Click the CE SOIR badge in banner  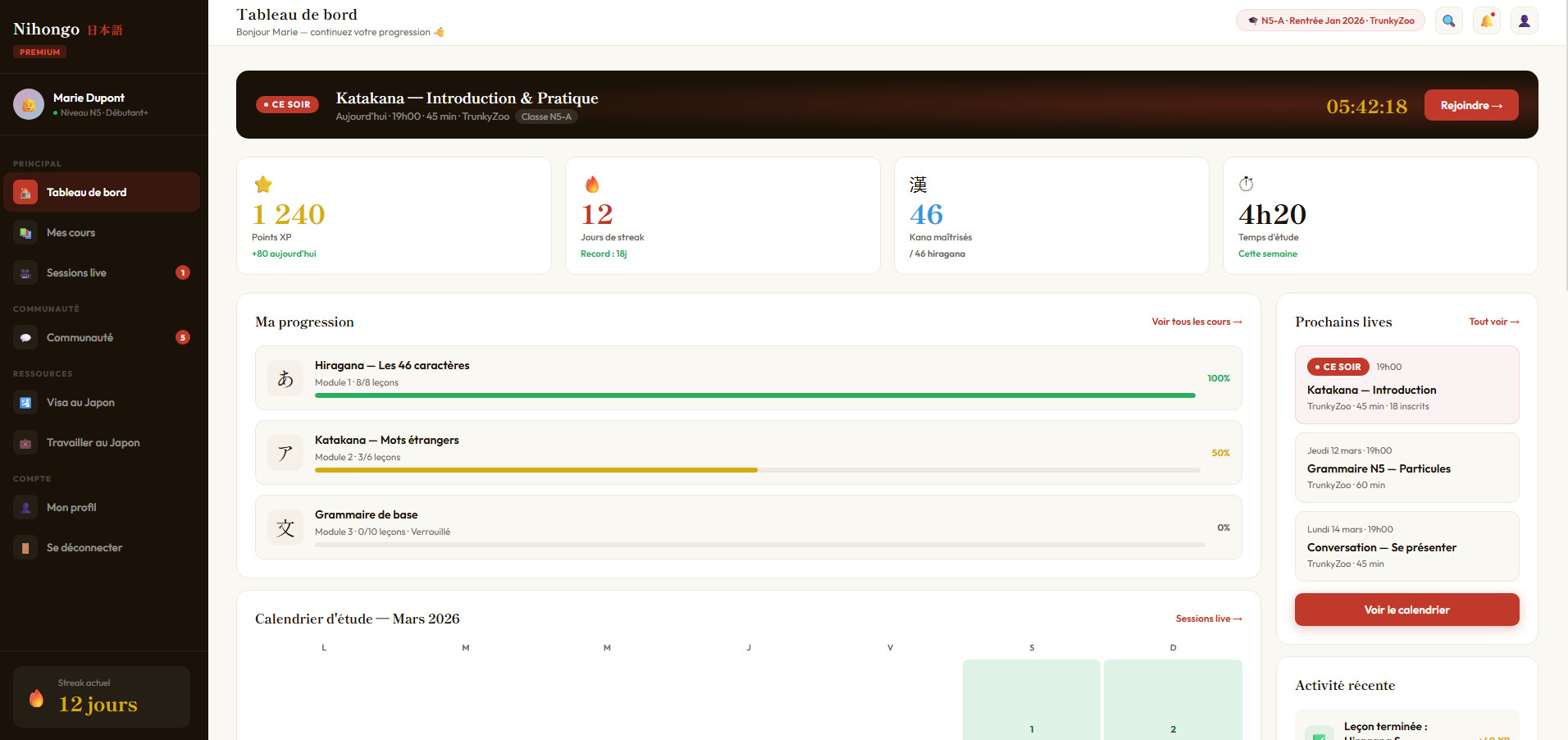(x=287, y=104)
